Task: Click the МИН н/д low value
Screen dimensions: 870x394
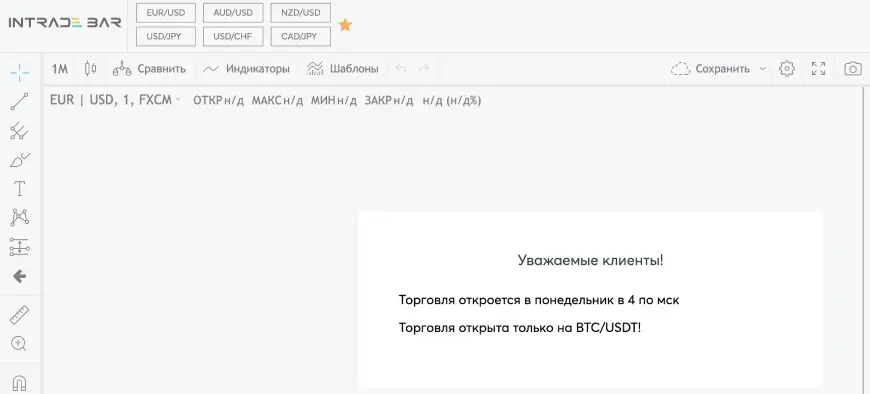Action: 333,100
